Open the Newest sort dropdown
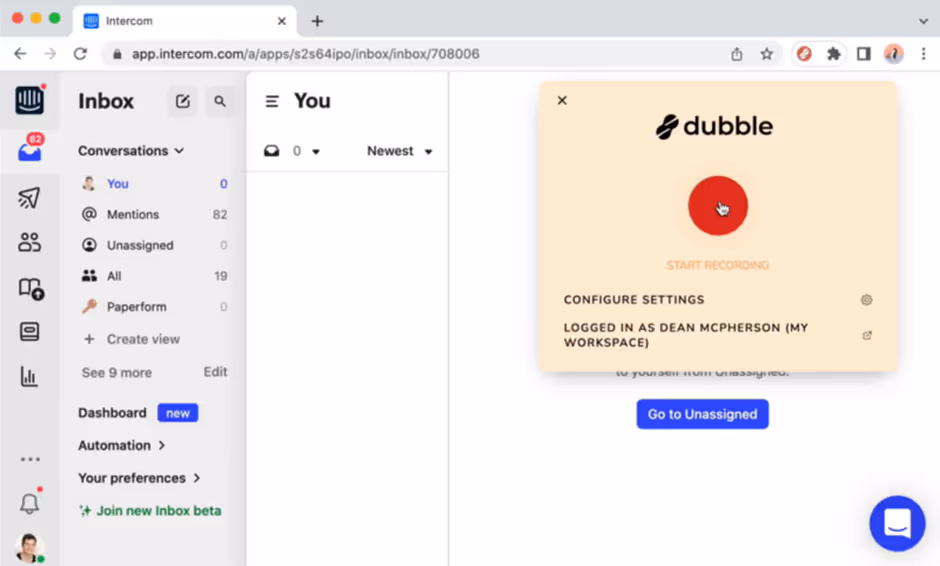The height and width of the screenshot is (566, 940). [x=400, y=151]
